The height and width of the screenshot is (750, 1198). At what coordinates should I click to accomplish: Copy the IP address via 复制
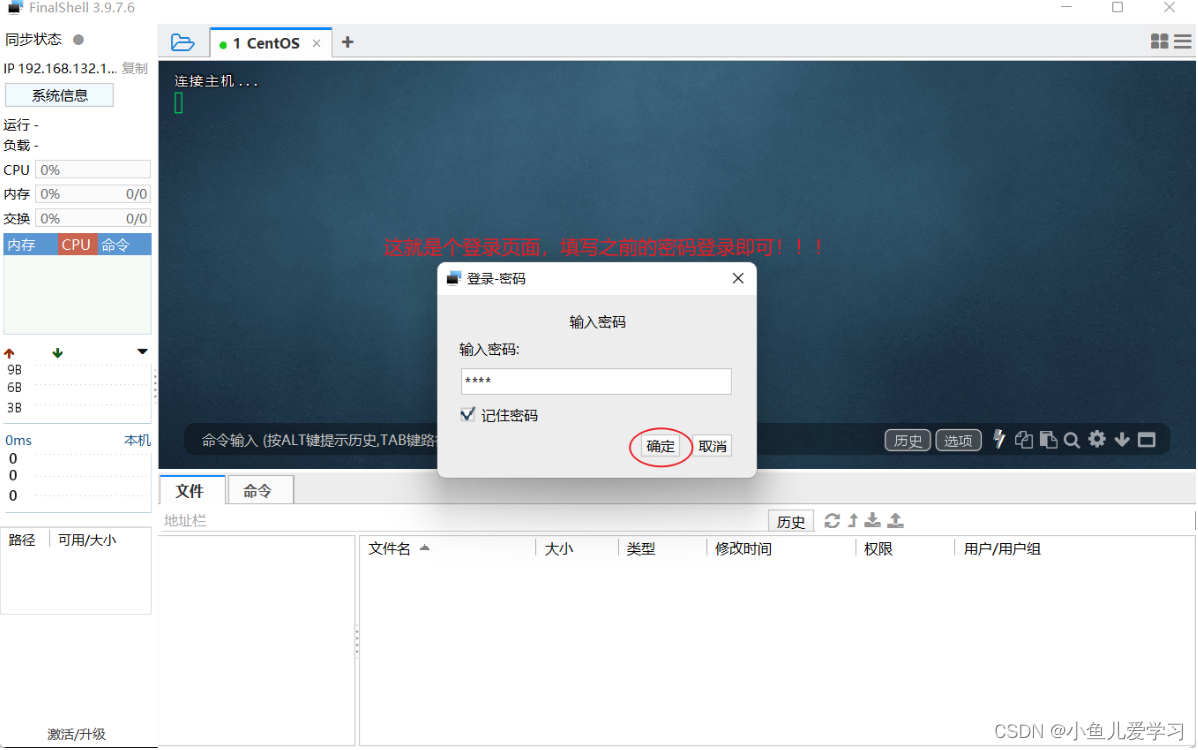134,68
